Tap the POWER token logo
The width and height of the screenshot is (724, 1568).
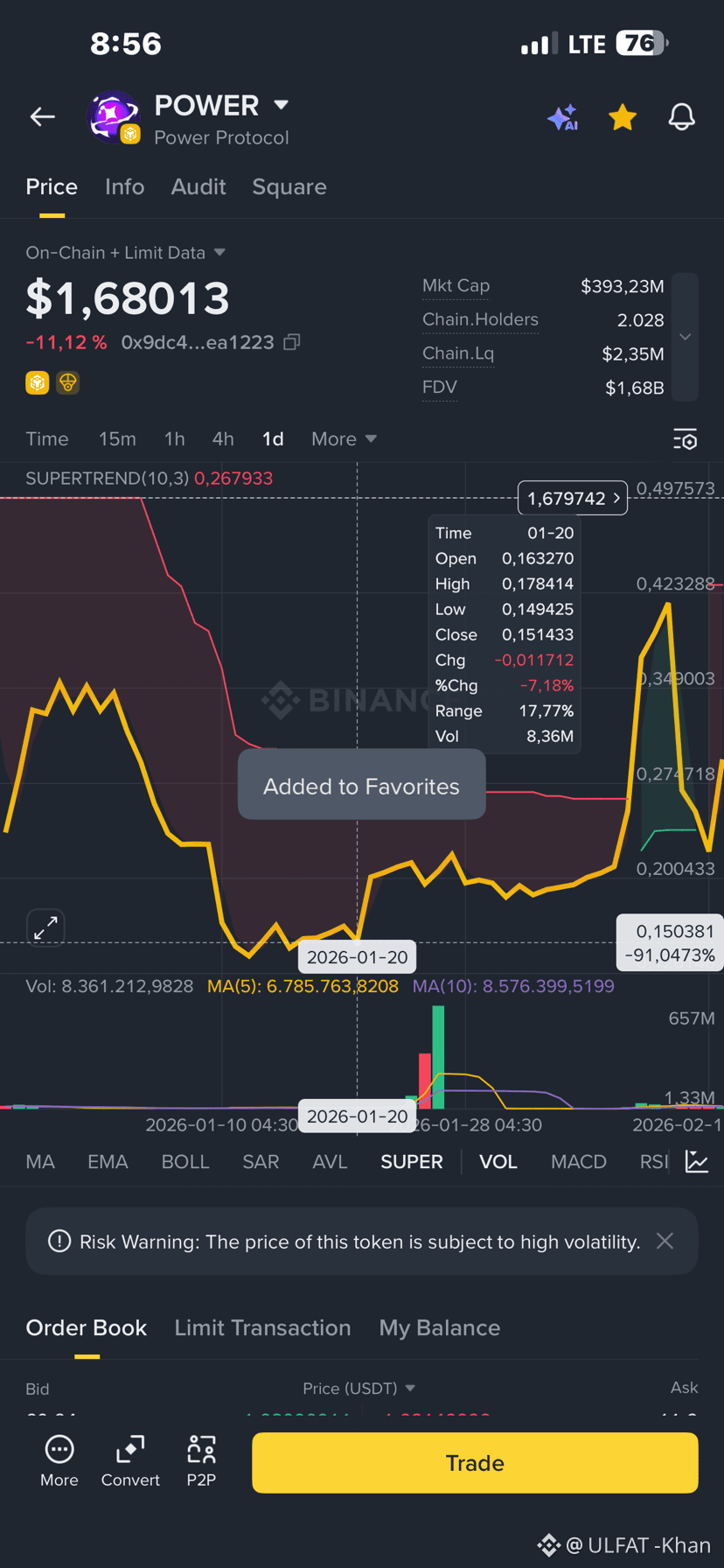click(x=114, y=116)
